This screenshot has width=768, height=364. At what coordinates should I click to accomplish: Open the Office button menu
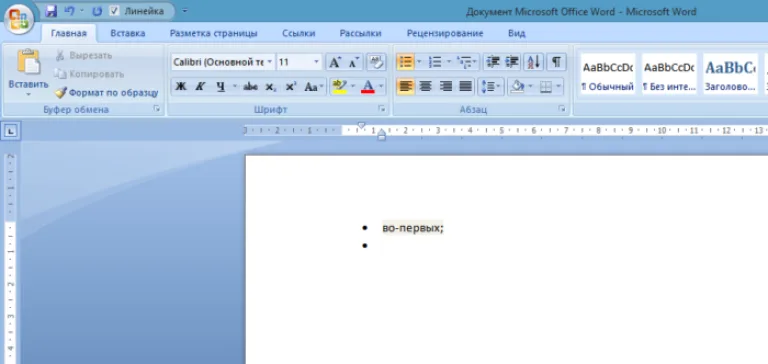[19, 20]
